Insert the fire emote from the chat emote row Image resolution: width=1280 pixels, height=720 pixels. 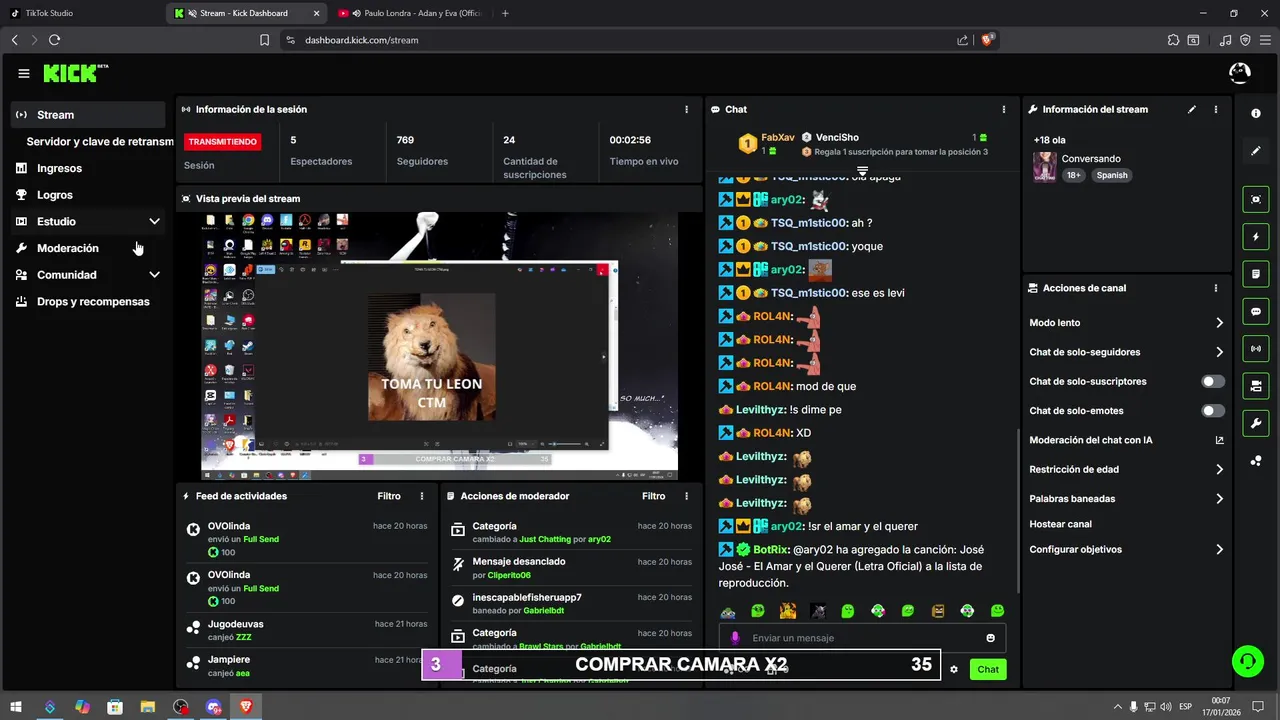click(788, 611)
